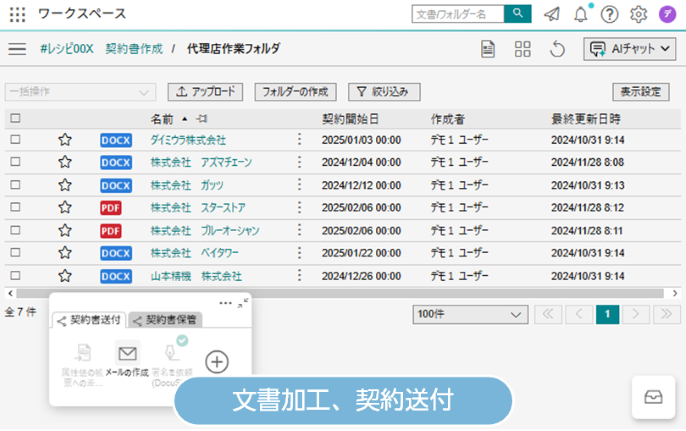
Task: Click the scrollbar right arrow
Action: [675, 293]
